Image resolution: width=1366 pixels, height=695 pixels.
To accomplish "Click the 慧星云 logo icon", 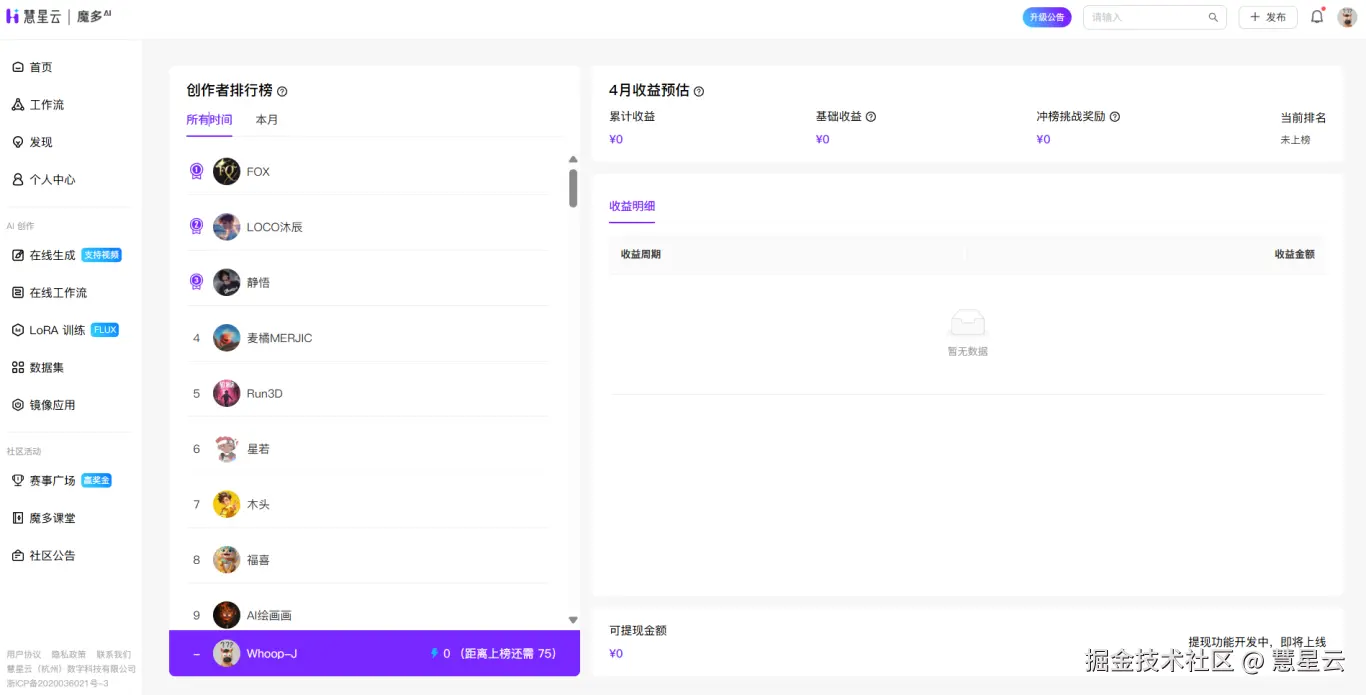I will tap(13, 17).
